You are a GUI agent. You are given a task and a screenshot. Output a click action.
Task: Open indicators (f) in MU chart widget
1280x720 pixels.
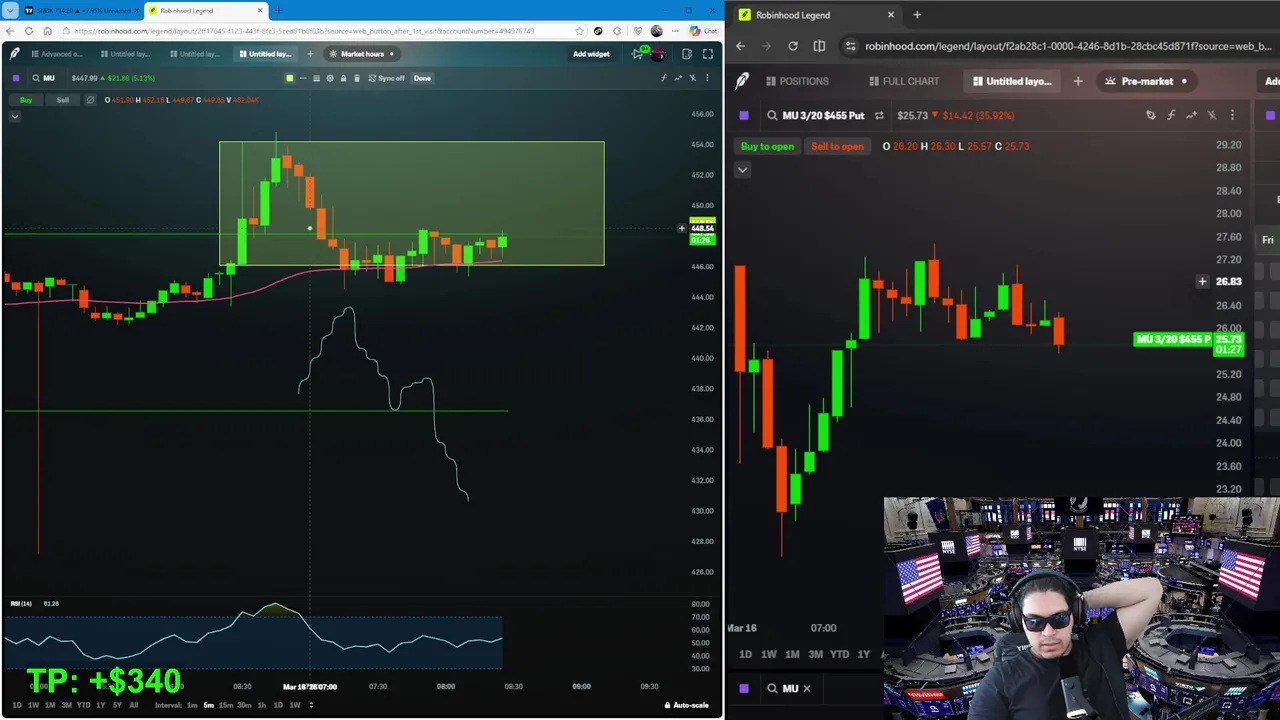(664, 78)
